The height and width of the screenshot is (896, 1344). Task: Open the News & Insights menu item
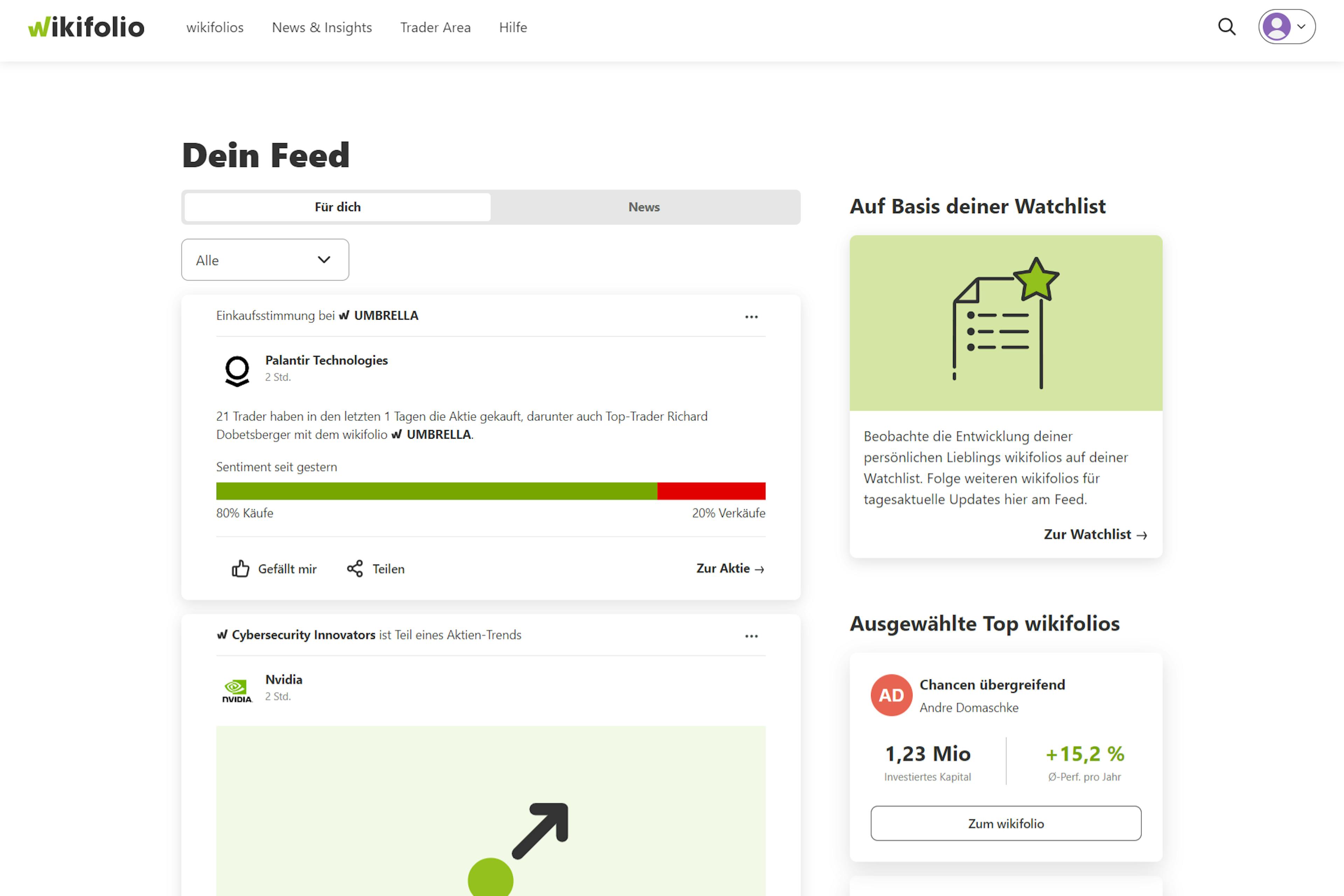tap(322, 27)
